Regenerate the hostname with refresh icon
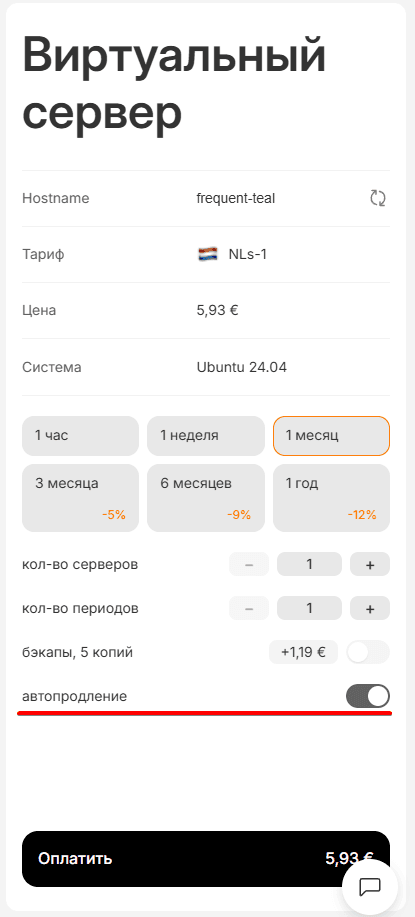415x917 pixels. tap(378, 198)
